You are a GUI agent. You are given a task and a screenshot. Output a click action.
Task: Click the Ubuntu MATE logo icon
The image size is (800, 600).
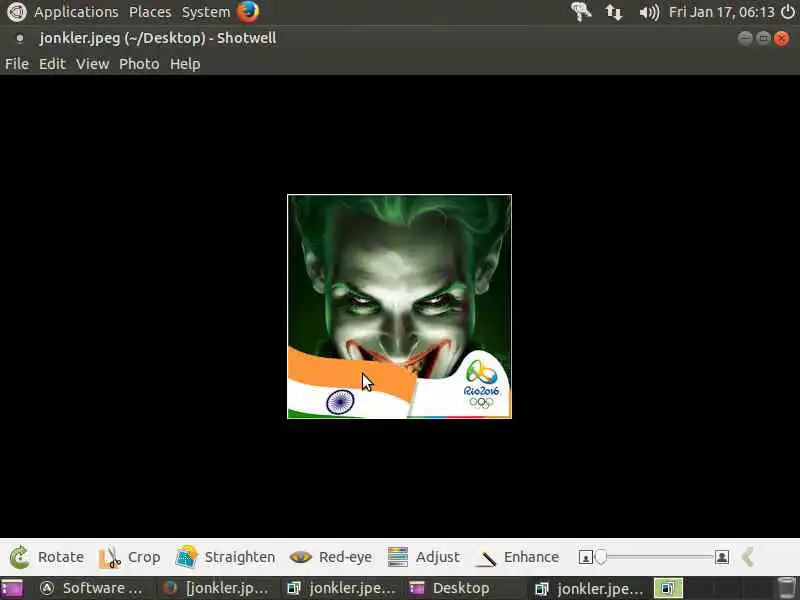(x=16, y=12)
